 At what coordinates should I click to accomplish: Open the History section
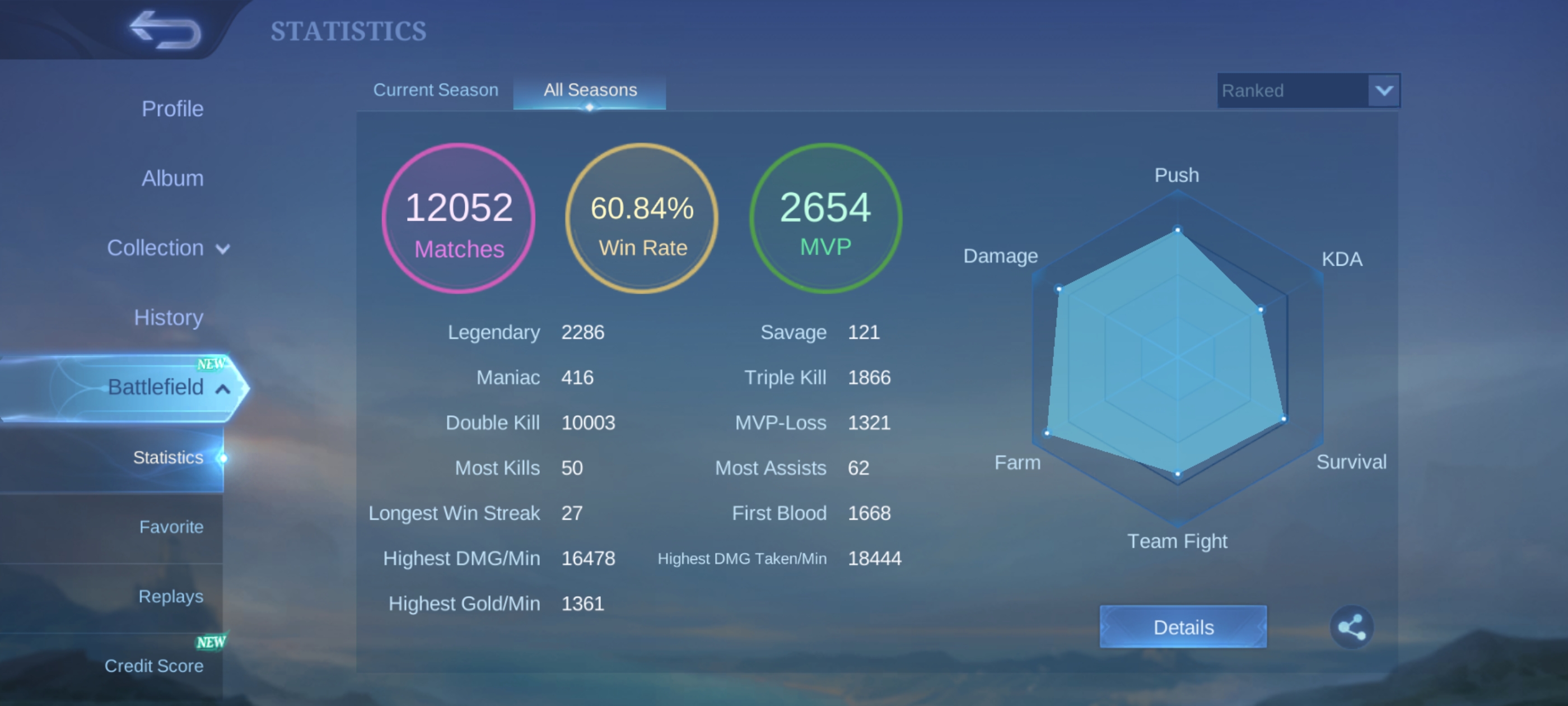coord(168,317)
